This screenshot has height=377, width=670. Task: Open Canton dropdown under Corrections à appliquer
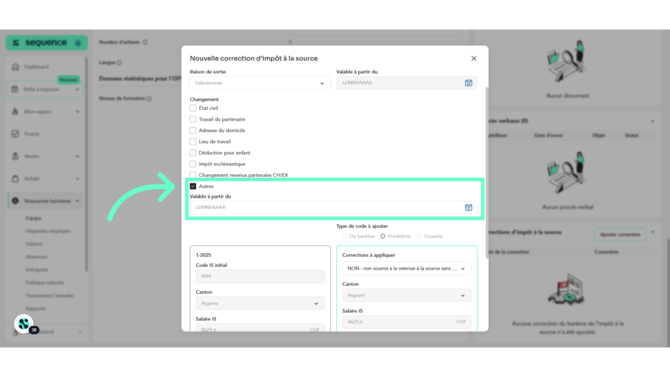click(x=406, y=295)
